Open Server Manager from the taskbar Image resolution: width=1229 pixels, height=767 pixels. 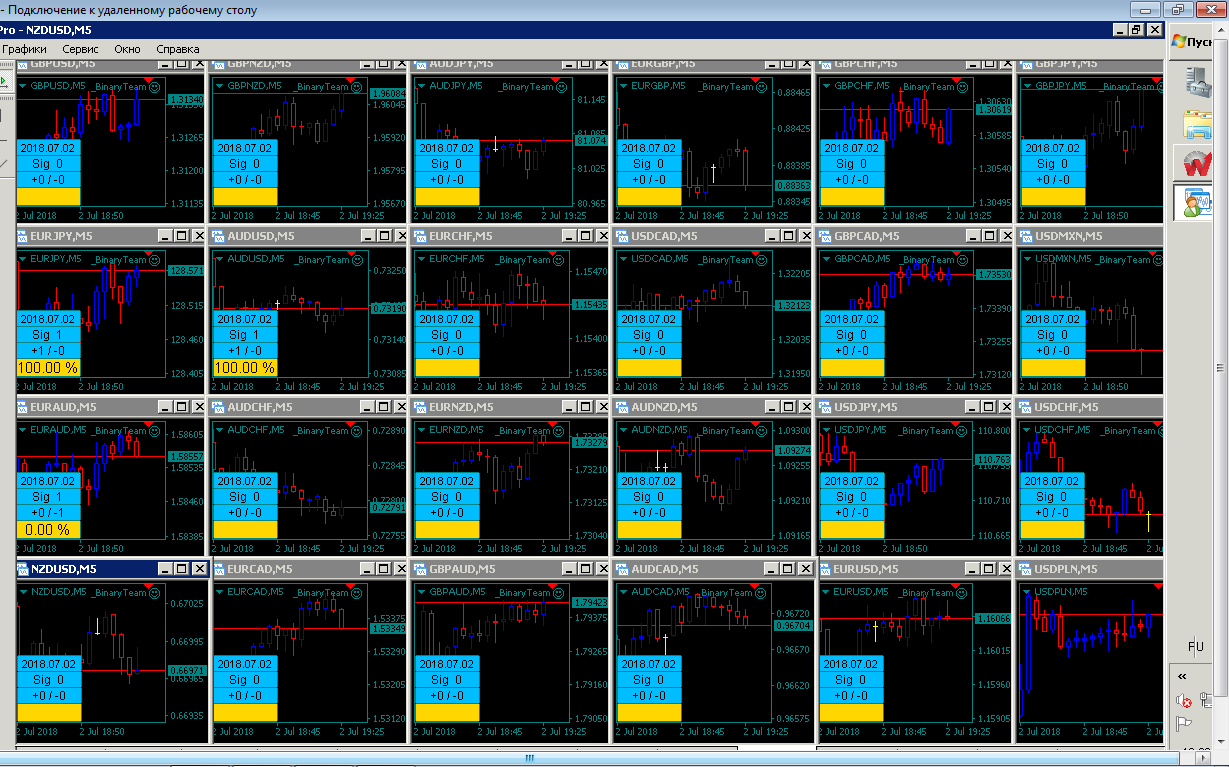[1197, 80]
